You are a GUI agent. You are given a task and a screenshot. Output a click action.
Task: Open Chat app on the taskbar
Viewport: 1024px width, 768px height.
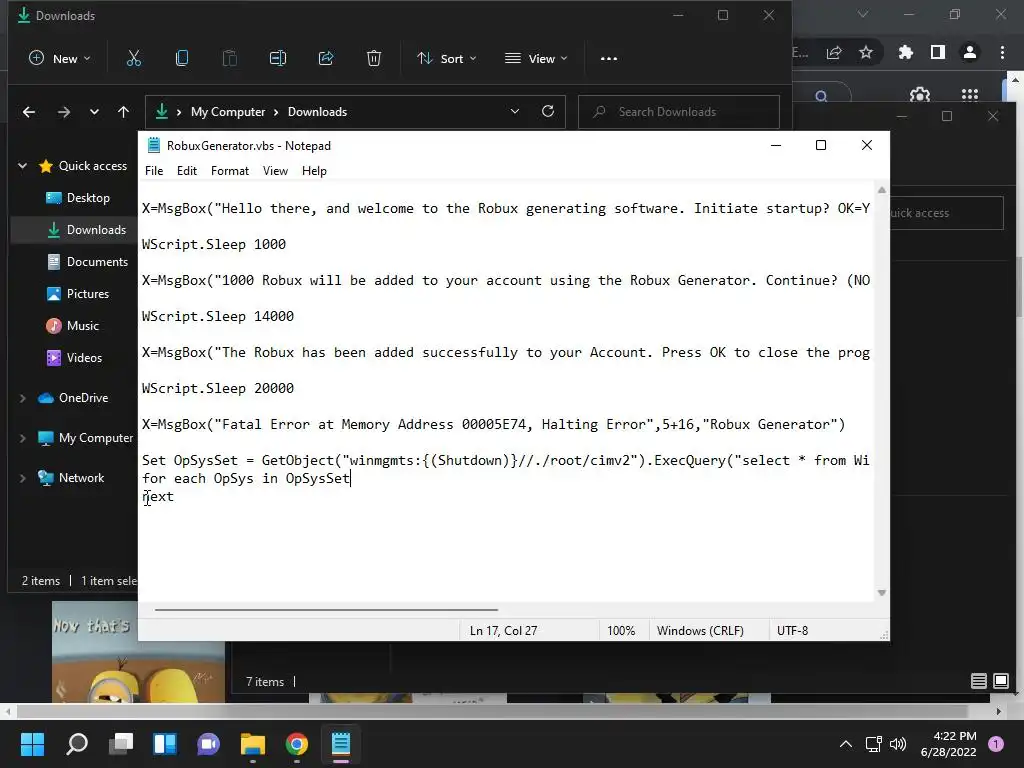point(209,744)
